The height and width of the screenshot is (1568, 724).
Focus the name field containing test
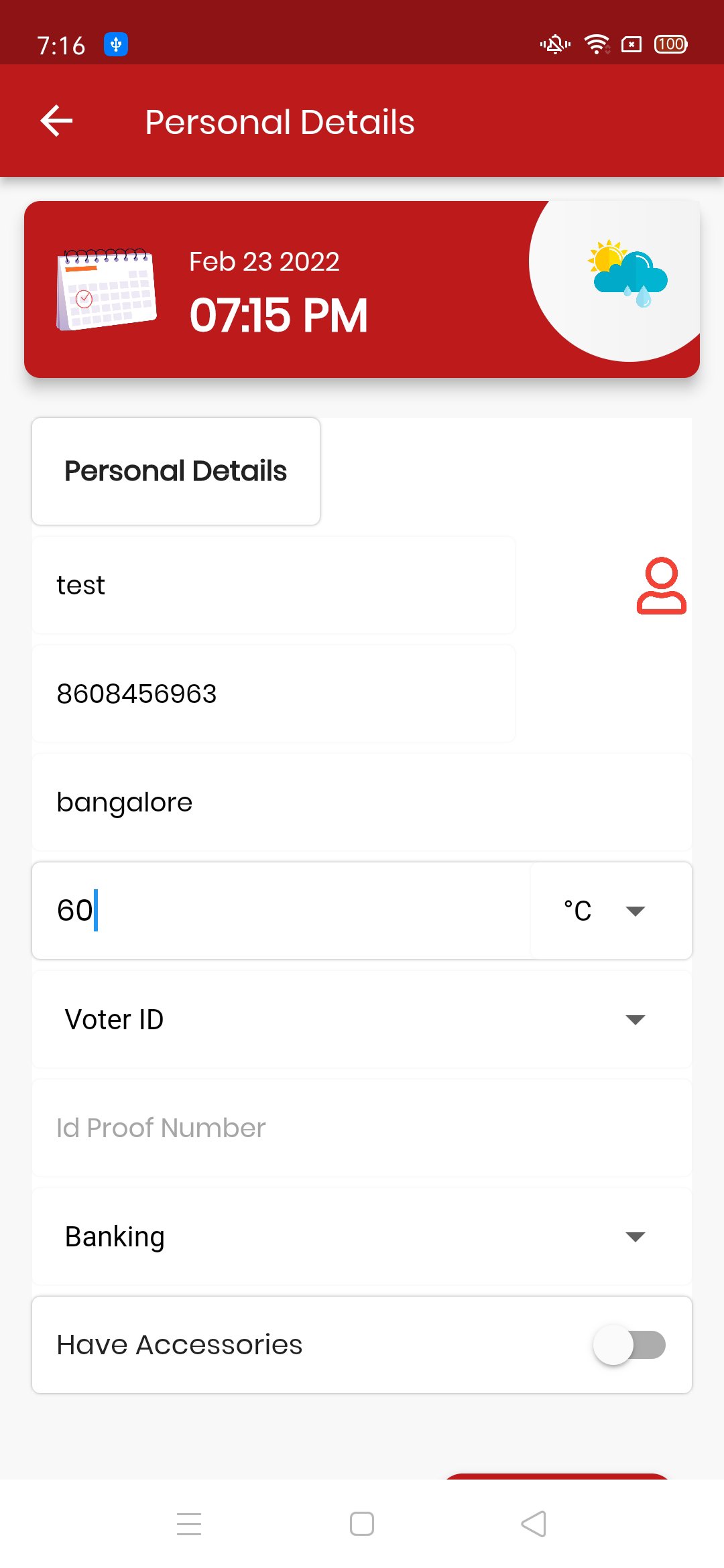click(274, 585)
